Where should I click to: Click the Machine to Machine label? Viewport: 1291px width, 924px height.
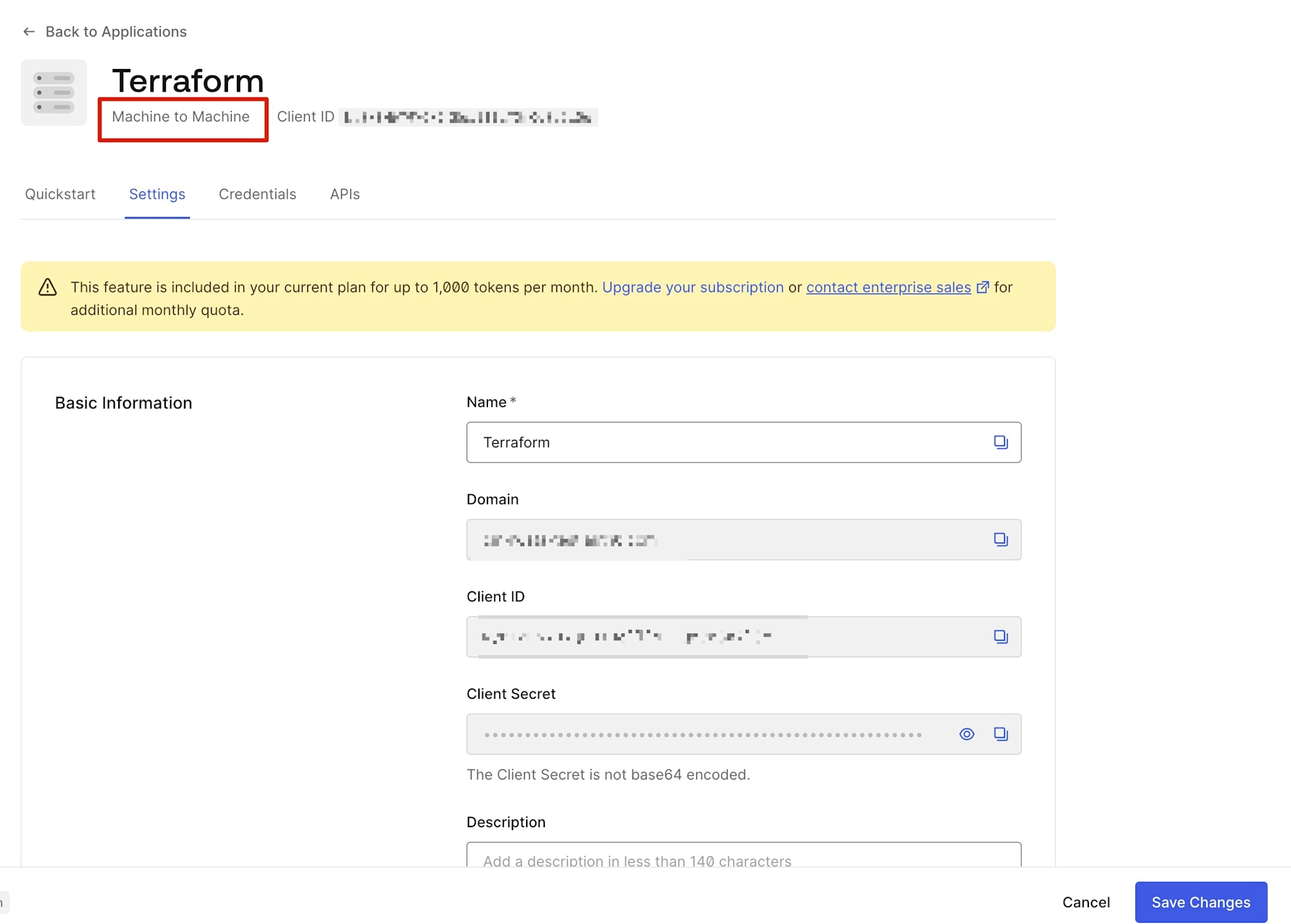(181, 117)
